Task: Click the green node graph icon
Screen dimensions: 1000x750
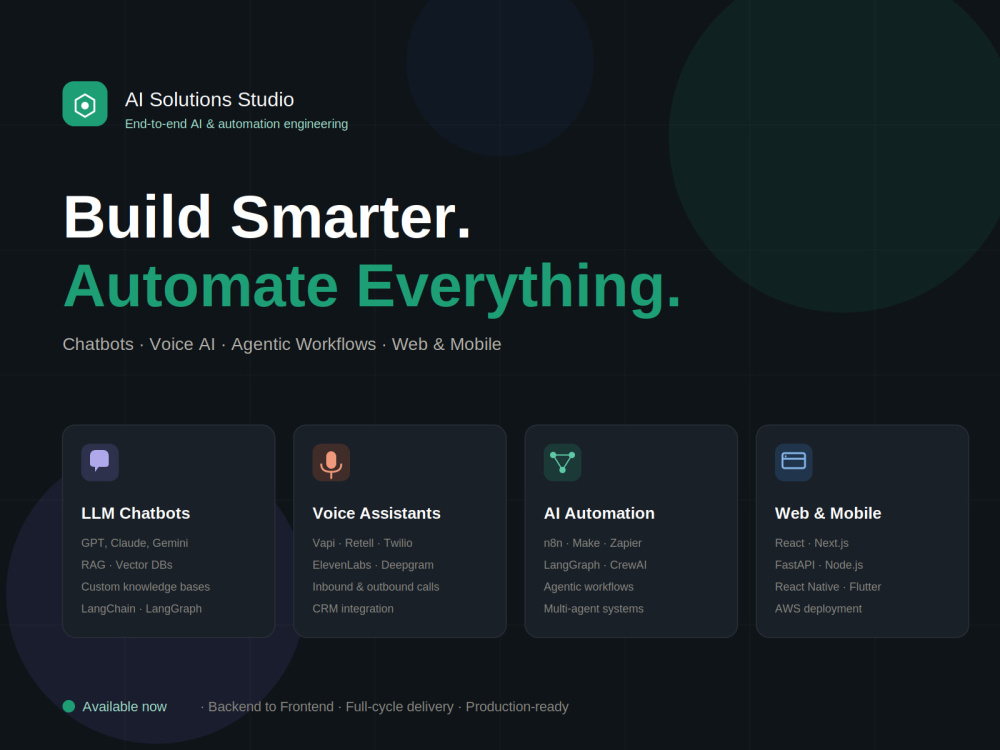Action: click(x=562, y=462)
